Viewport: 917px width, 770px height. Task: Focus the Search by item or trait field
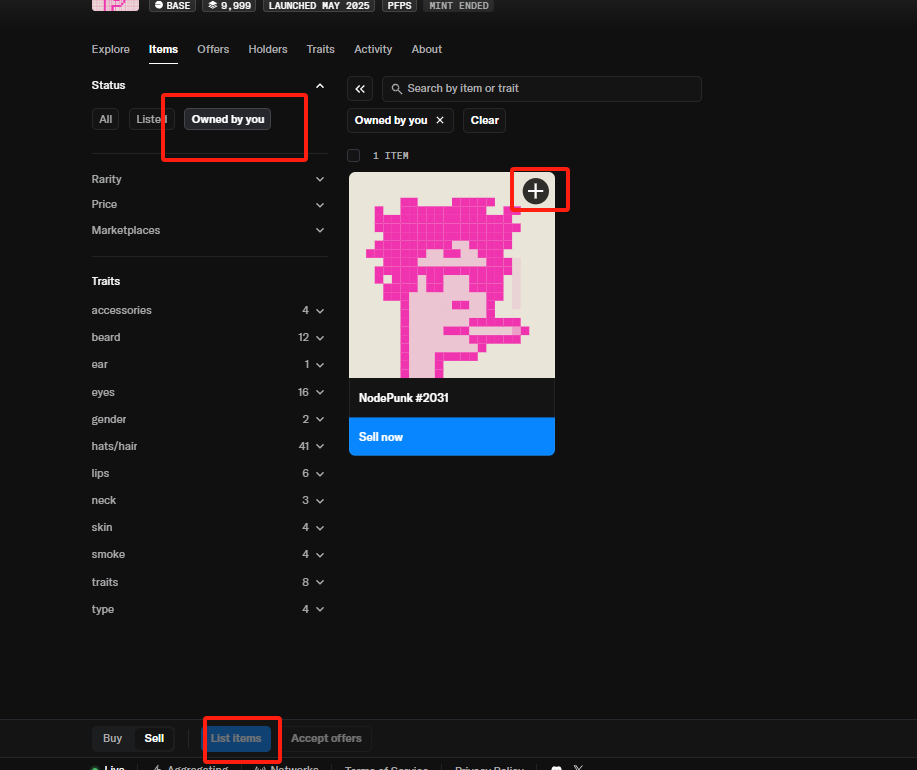542,89
